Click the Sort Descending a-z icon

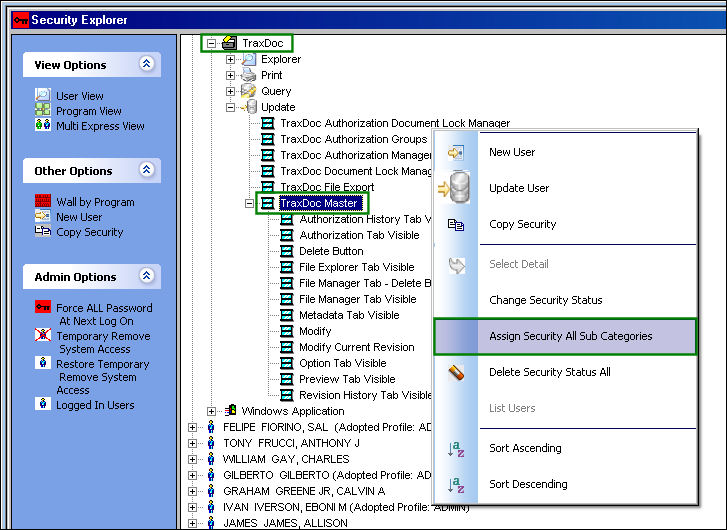456,485
